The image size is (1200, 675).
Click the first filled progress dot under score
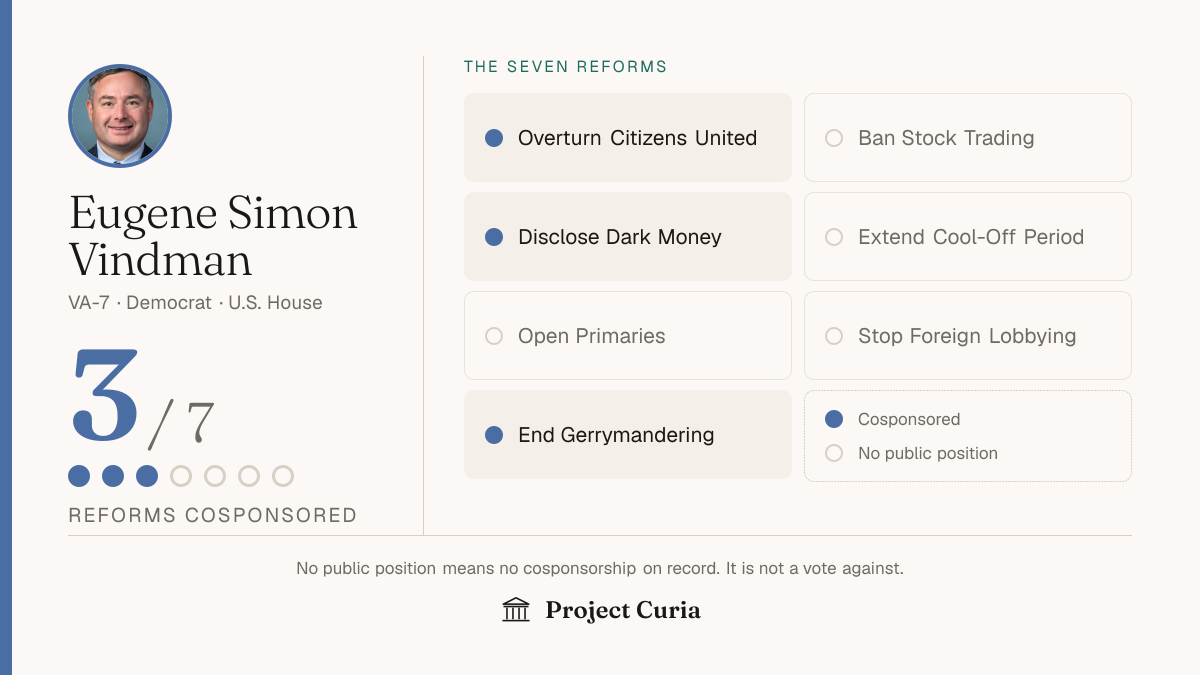pyautogui.click(x=79, y=476)
